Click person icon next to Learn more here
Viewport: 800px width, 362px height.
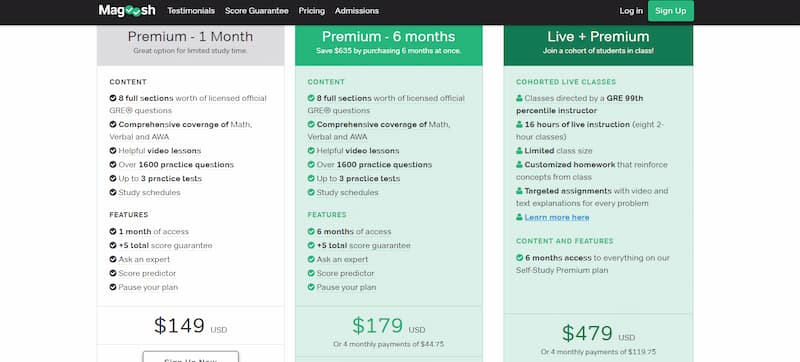click(519, 217)
